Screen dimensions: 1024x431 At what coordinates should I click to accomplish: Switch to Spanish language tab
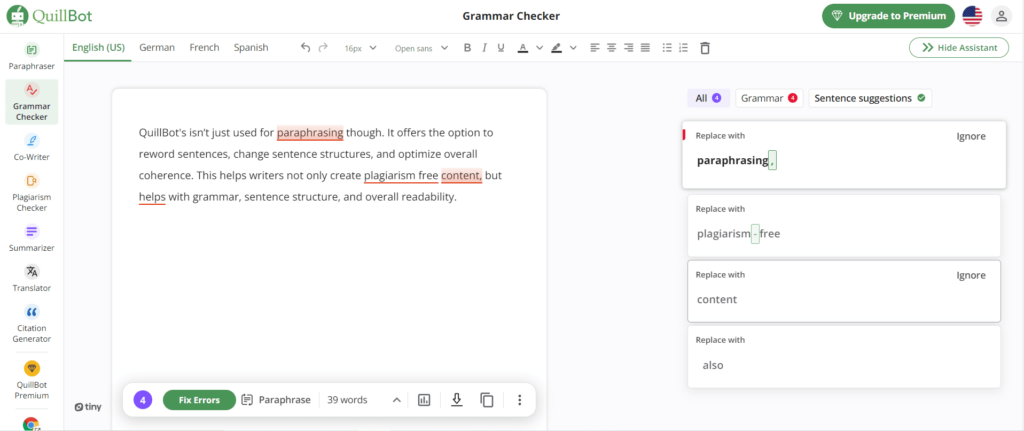(x=251, y=48)
